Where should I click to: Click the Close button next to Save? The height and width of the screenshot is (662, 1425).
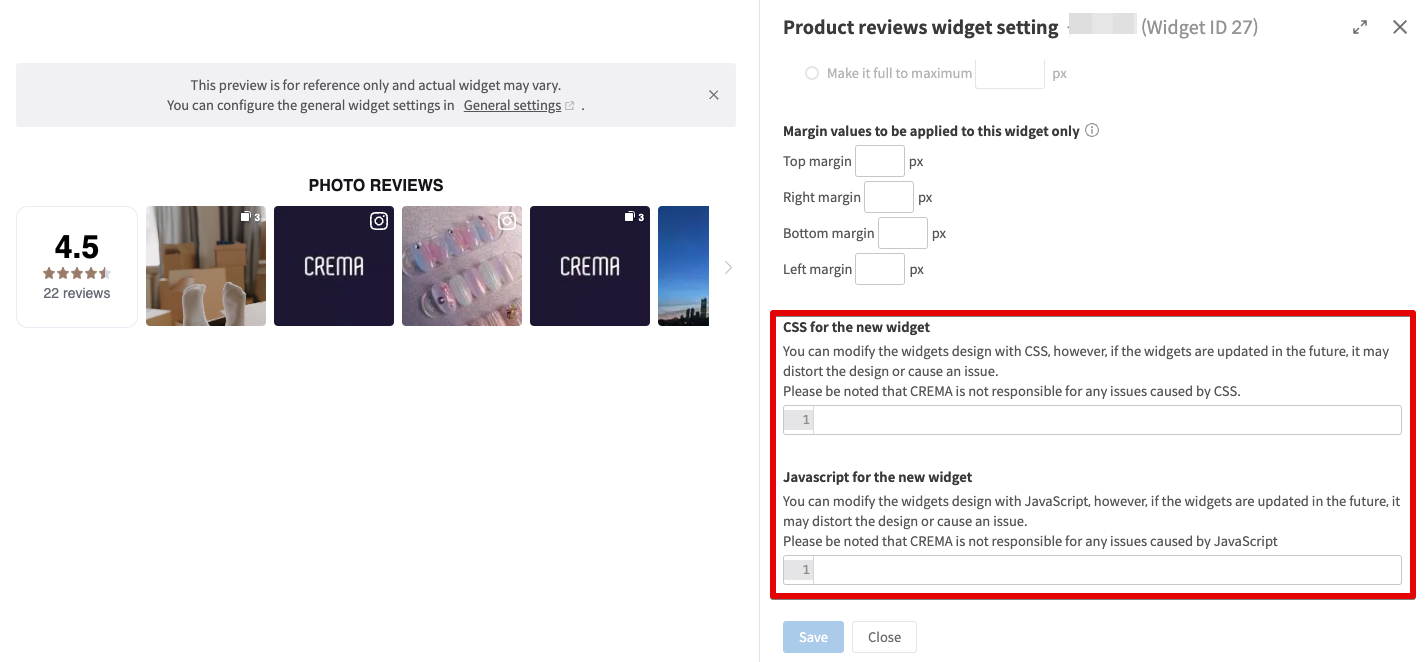tap(884, 637)
